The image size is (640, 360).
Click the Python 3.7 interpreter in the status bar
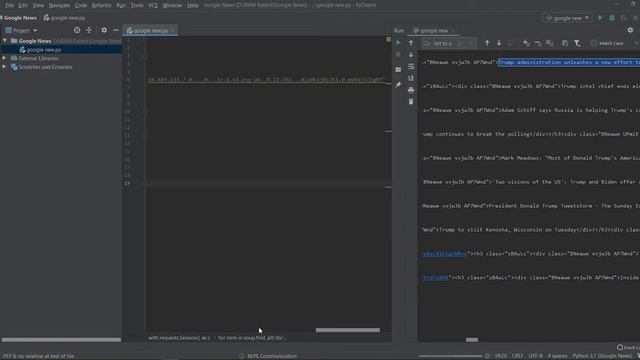602,356
